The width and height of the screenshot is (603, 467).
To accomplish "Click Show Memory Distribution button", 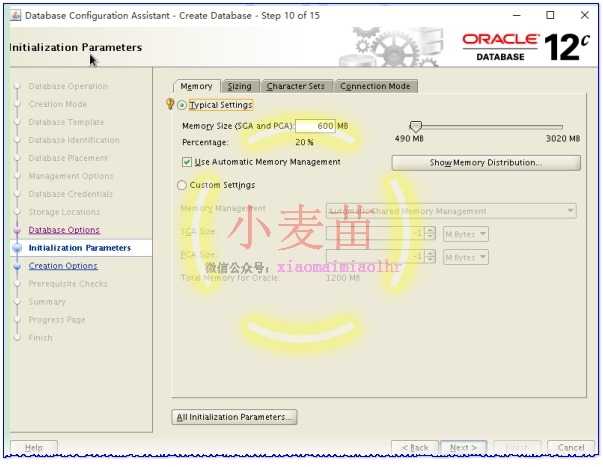I will pyautogui.click(x=486, y=163).
